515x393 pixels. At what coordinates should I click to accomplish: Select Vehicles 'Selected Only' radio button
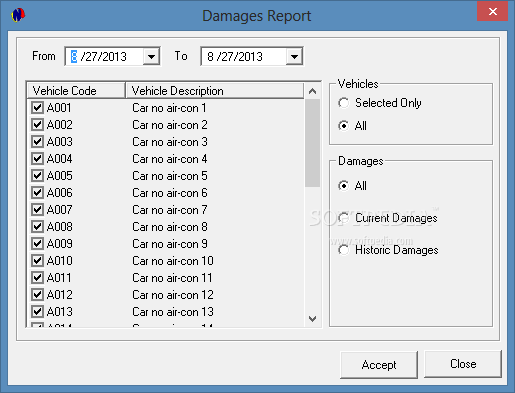344,103
